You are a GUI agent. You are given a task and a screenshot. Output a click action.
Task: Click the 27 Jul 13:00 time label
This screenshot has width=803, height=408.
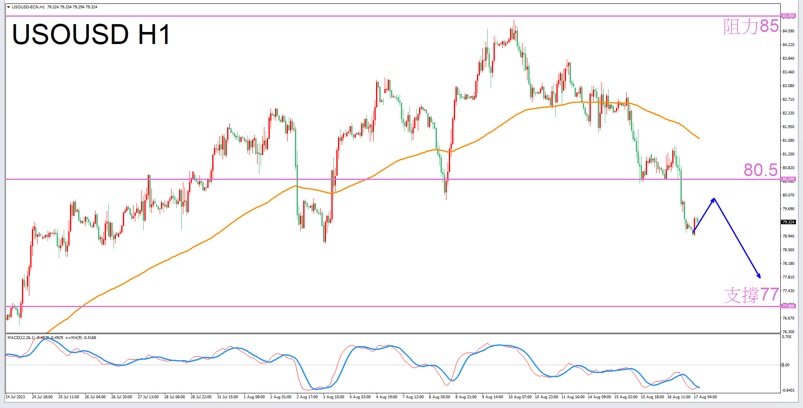pyautogui.click(x=149, y=397)
